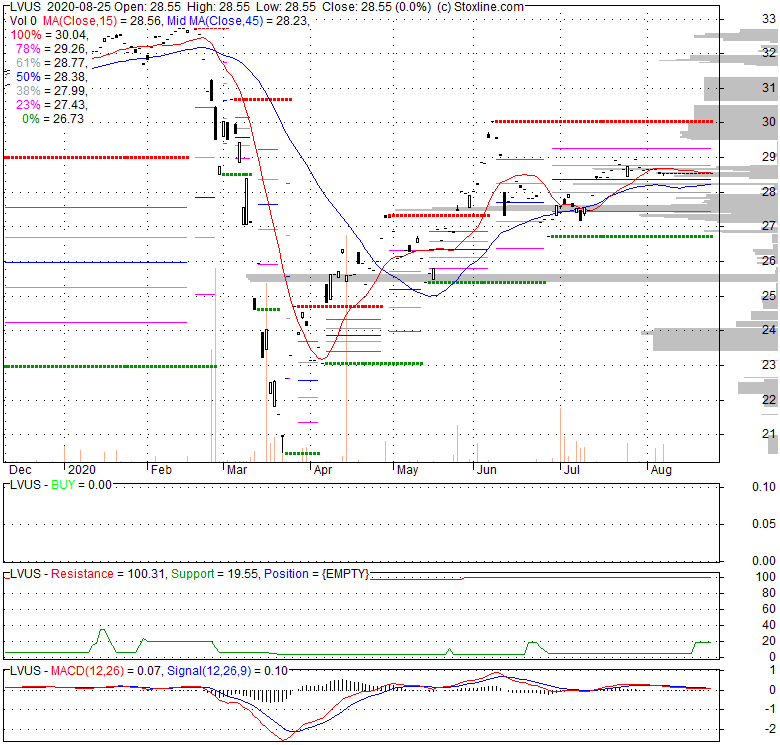The height and width of the screenshot is (745, 780).
Task: Click the Mar label on time axis
Action: (237, 470)
